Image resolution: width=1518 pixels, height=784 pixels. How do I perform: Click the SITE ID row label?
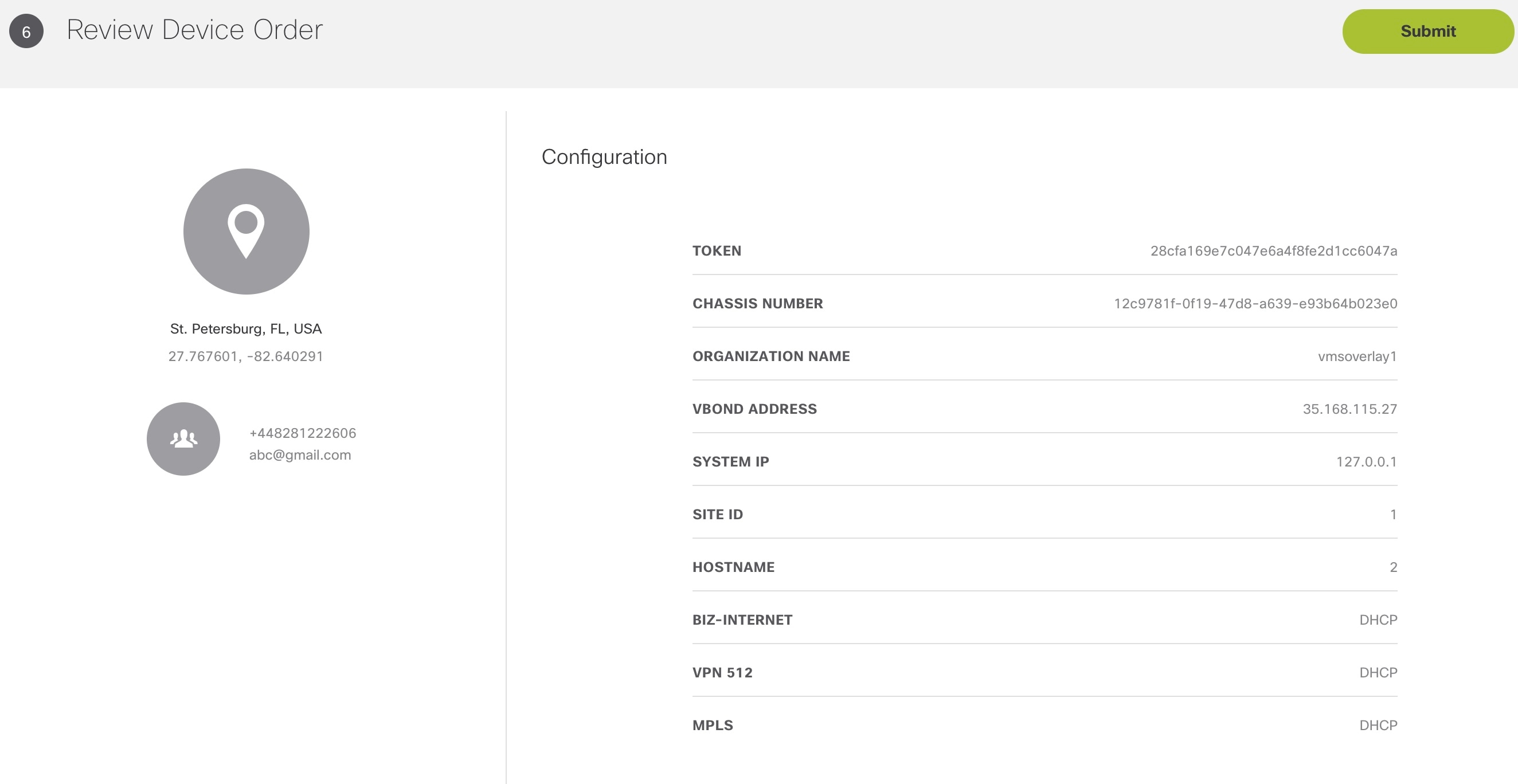click(718, 514)
